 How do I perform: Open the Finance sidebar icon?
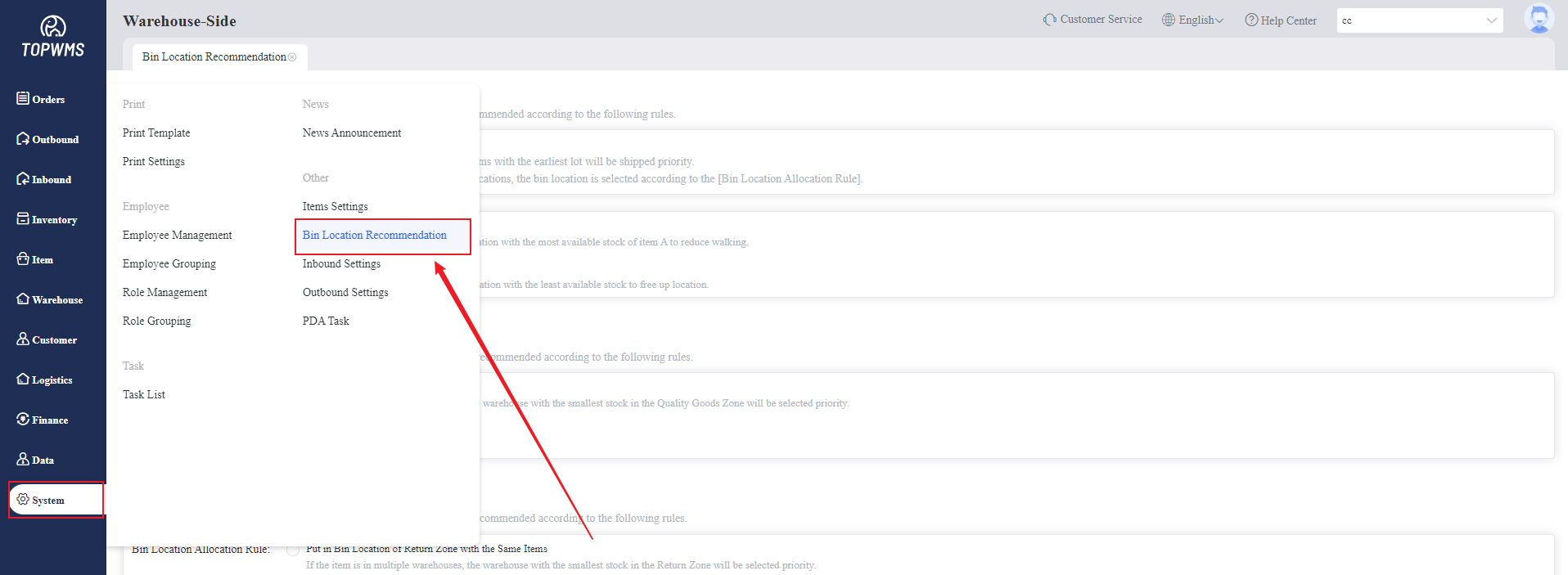pyautogui.click(x=23, y=420)
